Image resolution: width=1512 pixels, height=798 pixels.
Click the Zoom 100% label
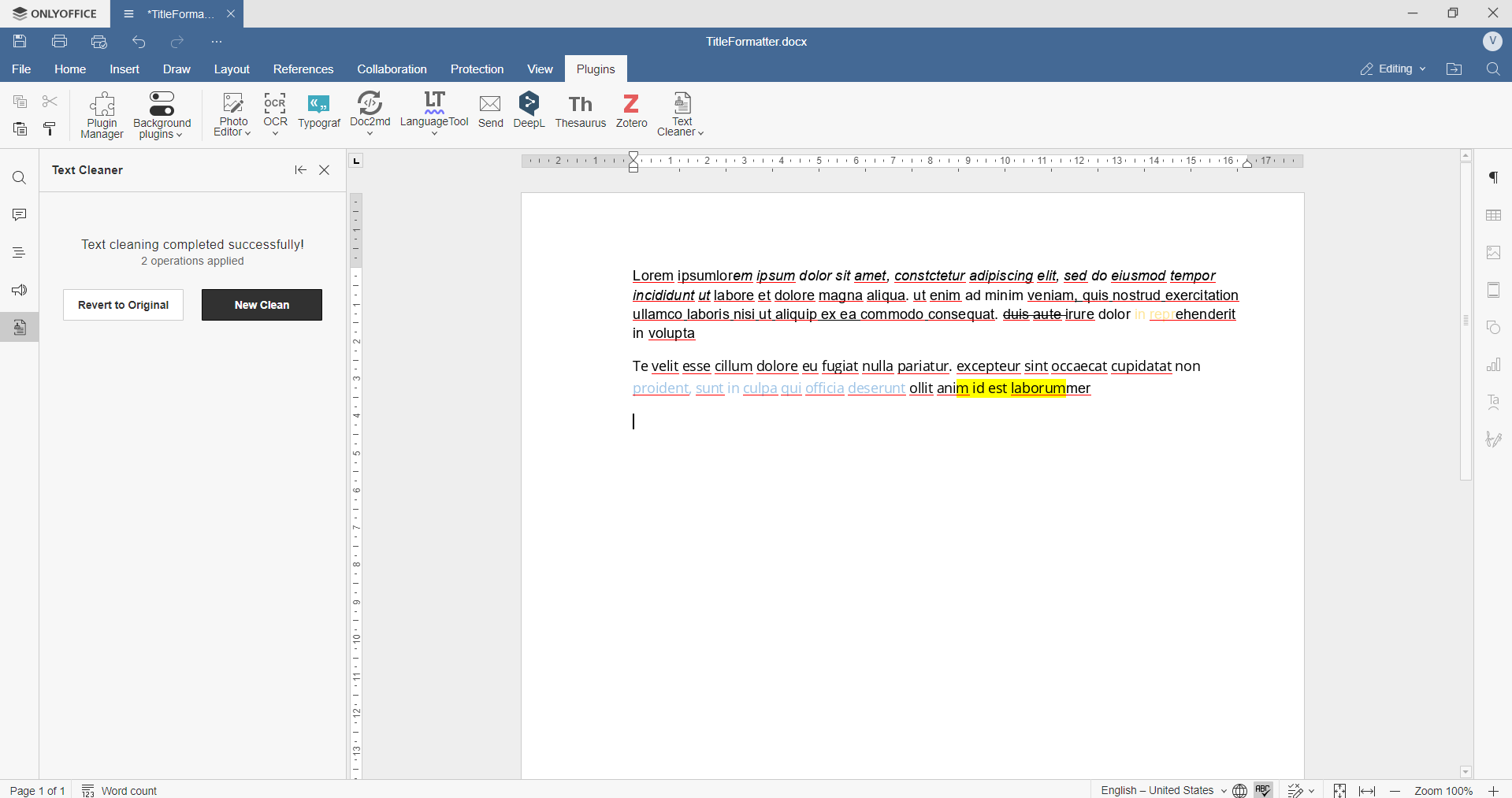coord(1443,791)
